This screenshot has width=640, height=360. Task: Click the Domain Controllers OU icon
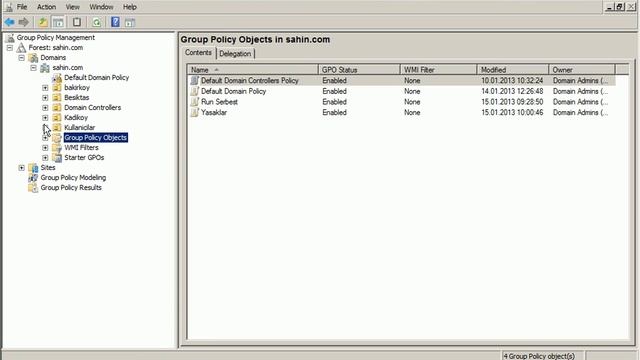pos(57,108)
